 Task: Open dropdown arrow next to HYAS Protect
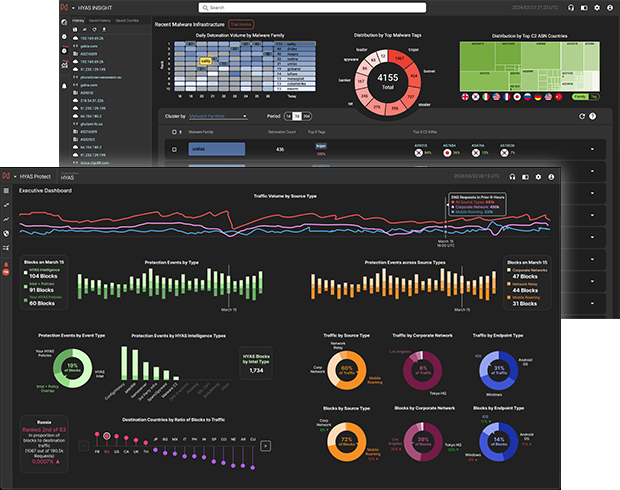pyautogui.click(x=15, y=177)
